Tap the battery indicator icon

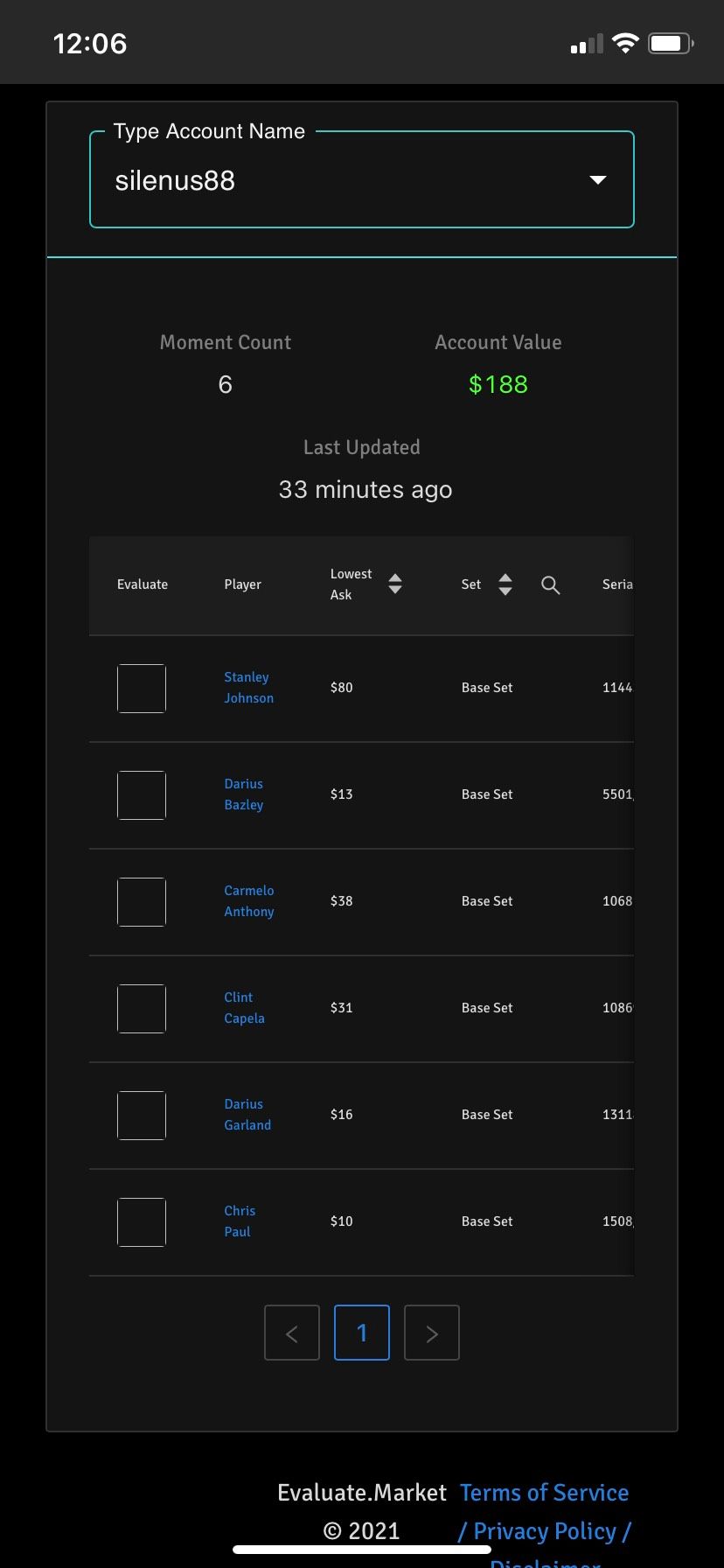tap(671, 43)
